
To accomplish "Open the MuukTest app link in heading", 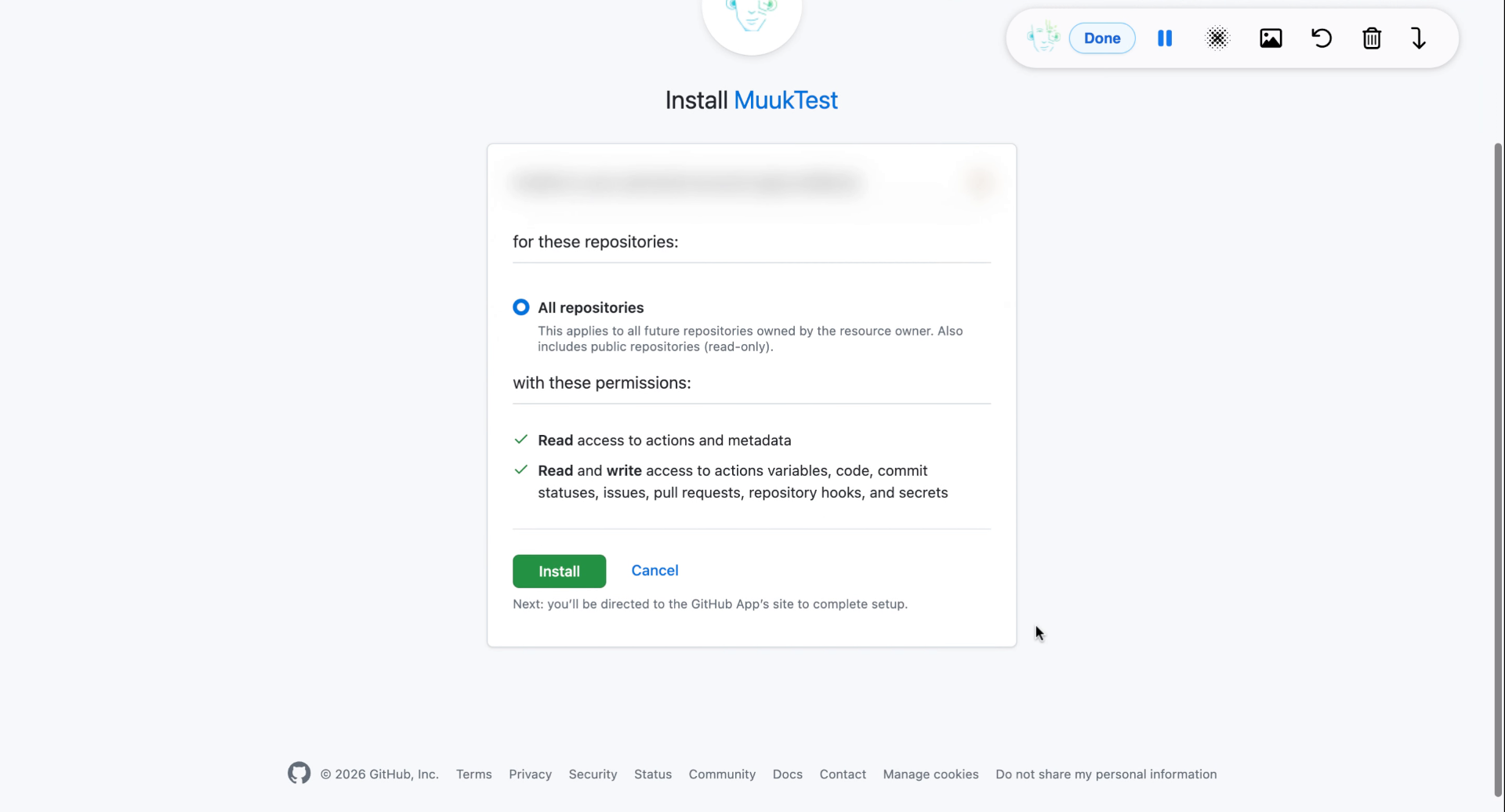I will pos(785,100).
